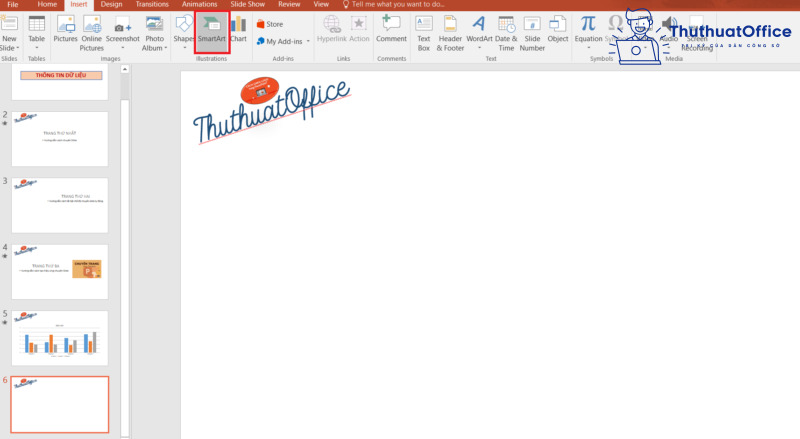The width and height of the screenshot is (800, 439).
Task: Select the ThuthuatOffice logo on the slide
Action: (271, 111)
